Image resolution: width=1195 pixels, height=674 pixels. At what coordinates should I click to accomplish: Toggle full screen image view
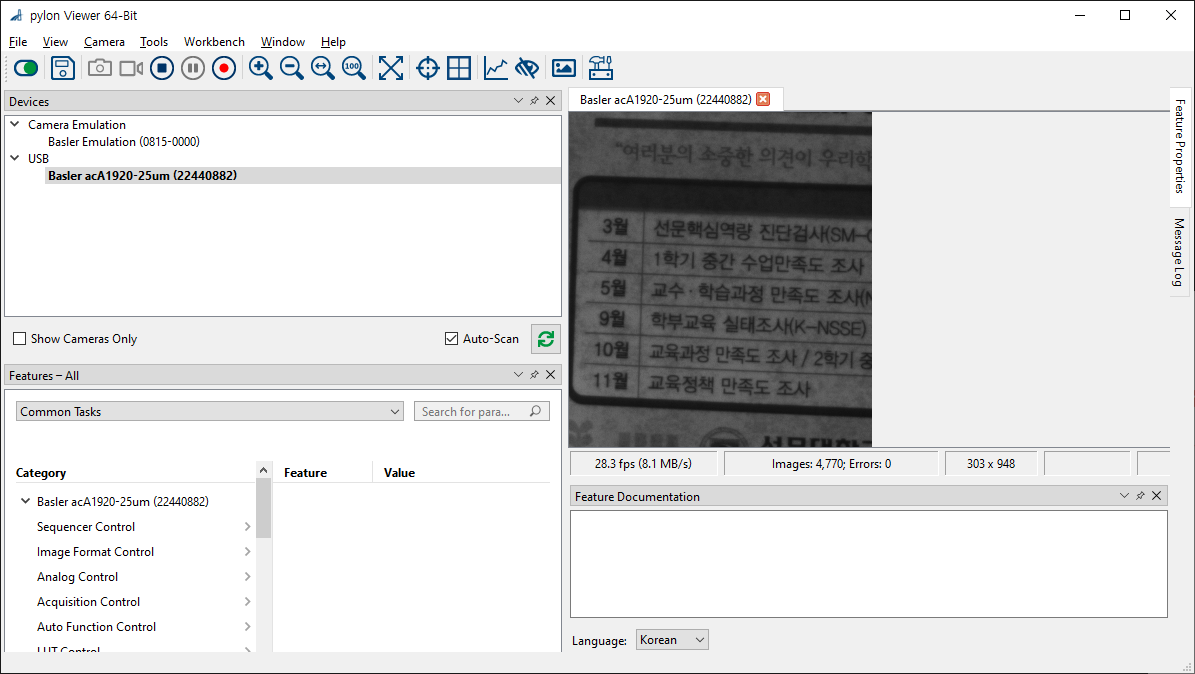[390, 68]
